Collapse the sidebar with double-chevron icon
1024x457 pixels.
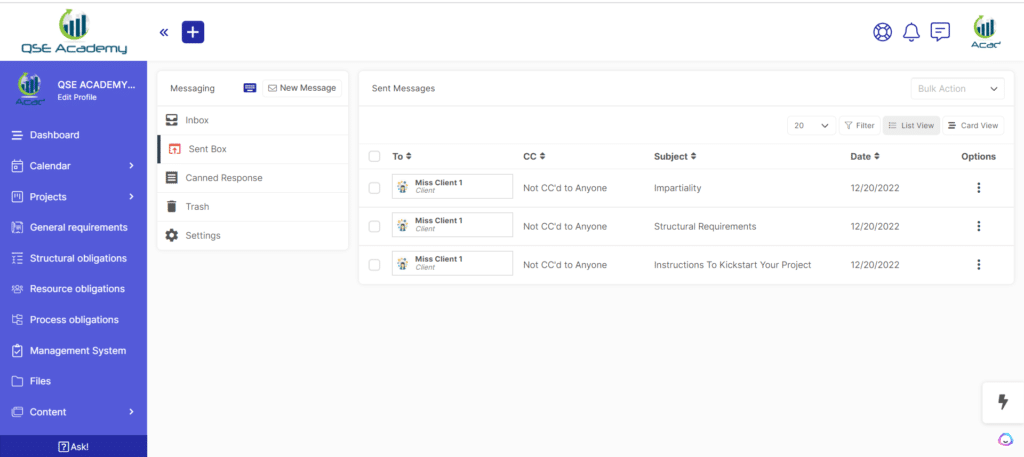click(164, 32)
